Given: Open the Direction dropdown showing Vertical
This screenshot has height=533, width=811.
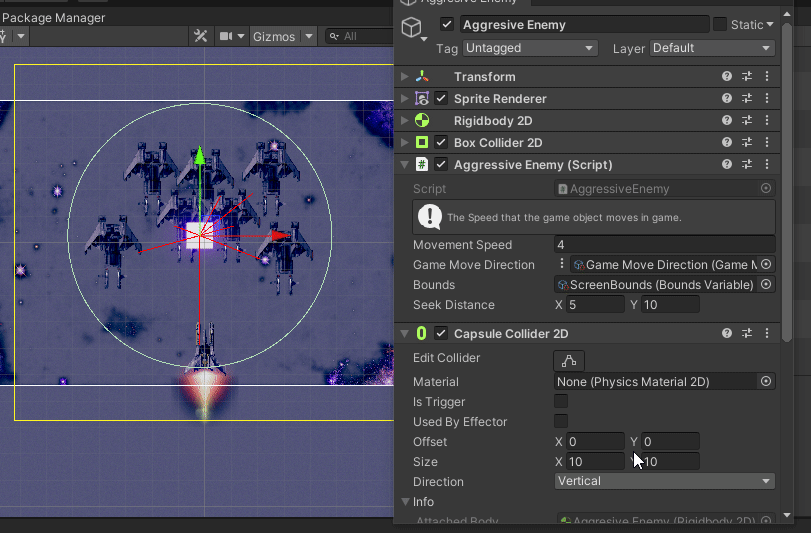Looking at the screenshot, I should pos(665,481).
